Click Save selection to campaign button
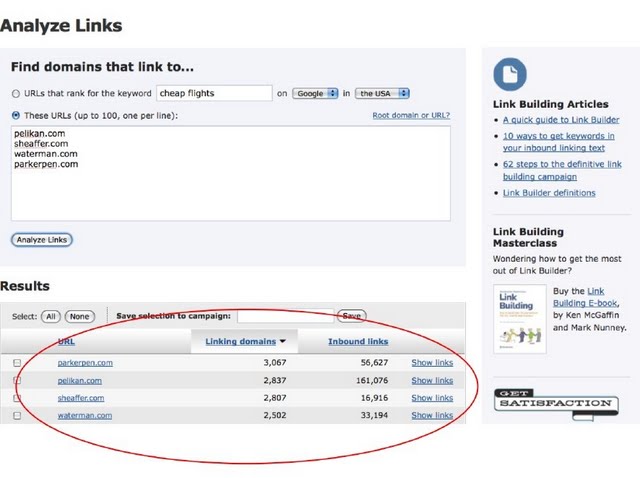This screenshot has height=478, width=640. pyautogui.click(x=351, y=316)
